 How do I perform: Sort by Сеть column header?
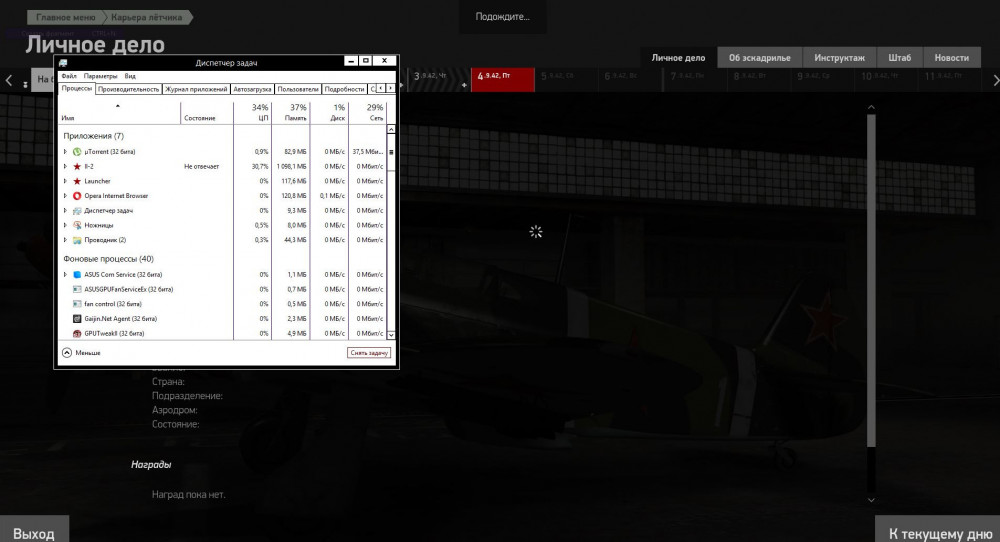[367, 112]
